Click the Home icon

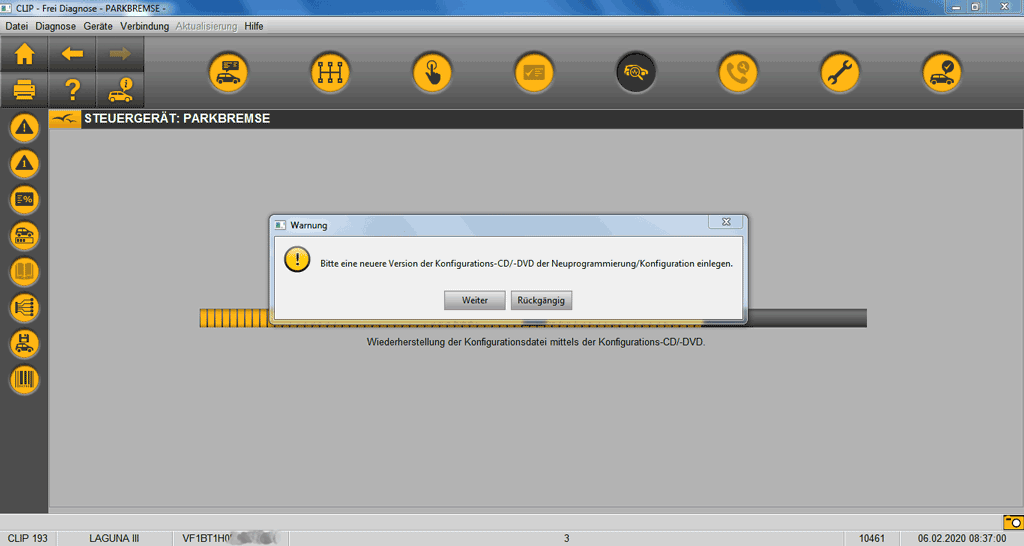(x=24, y=54)
